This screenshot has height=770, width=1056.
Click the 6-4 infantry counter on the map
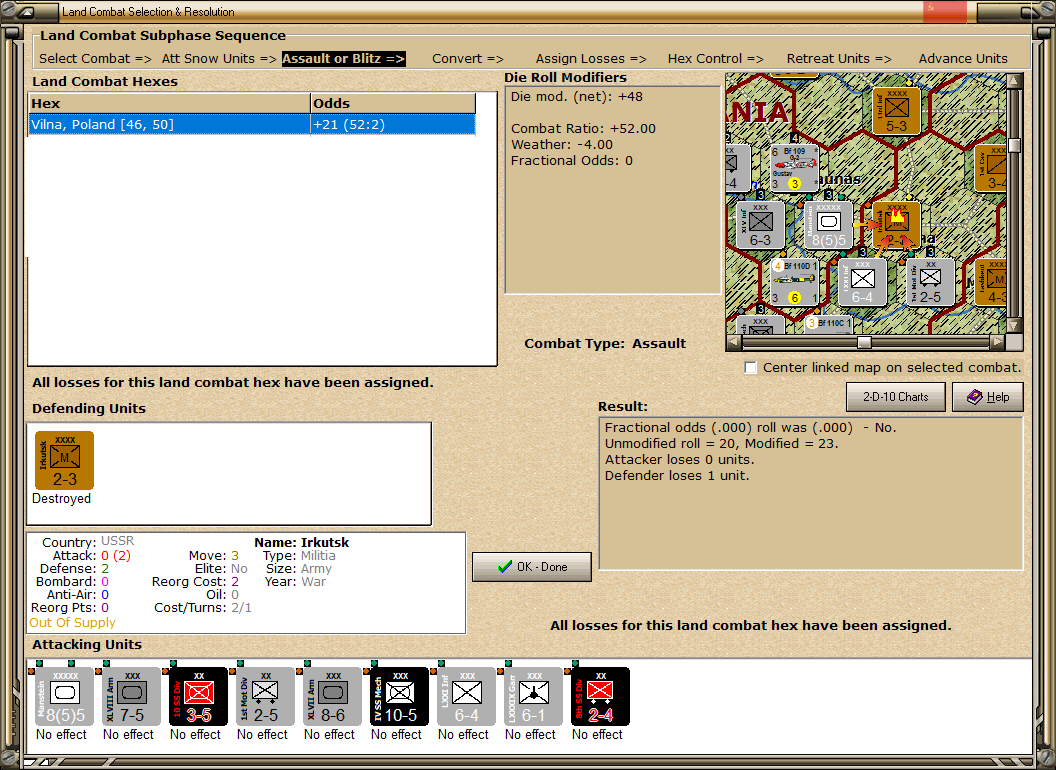(x=863, y=282)
